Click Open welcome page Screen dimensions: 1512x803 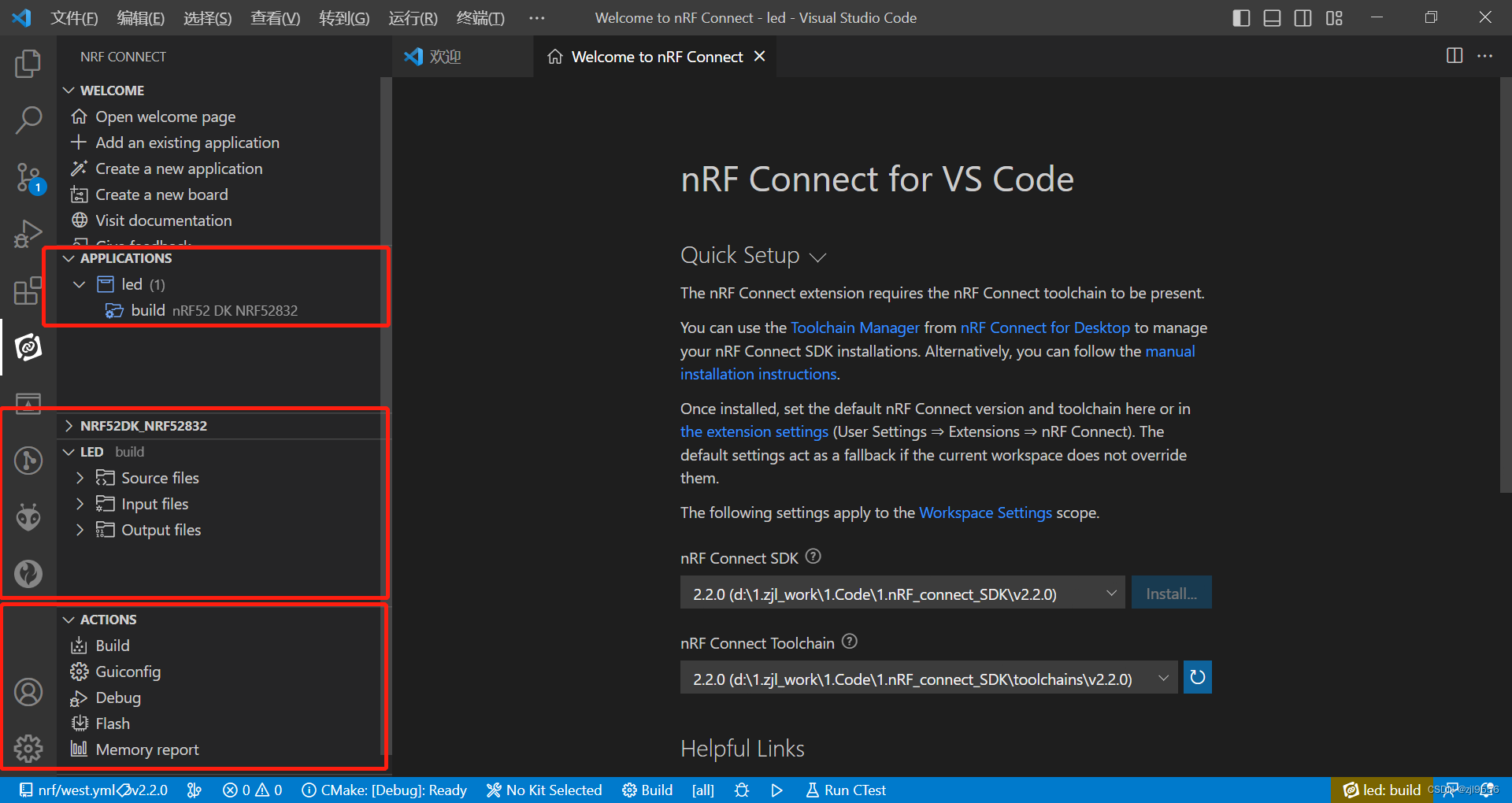click(165, 117)
